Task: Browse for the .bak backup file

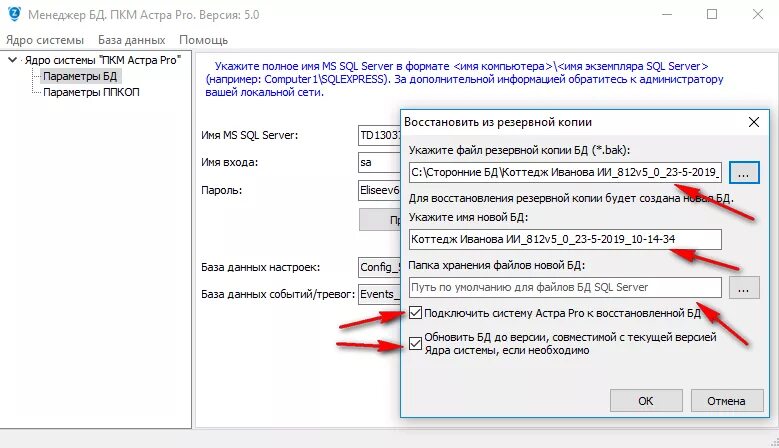Action: (744, 173)
